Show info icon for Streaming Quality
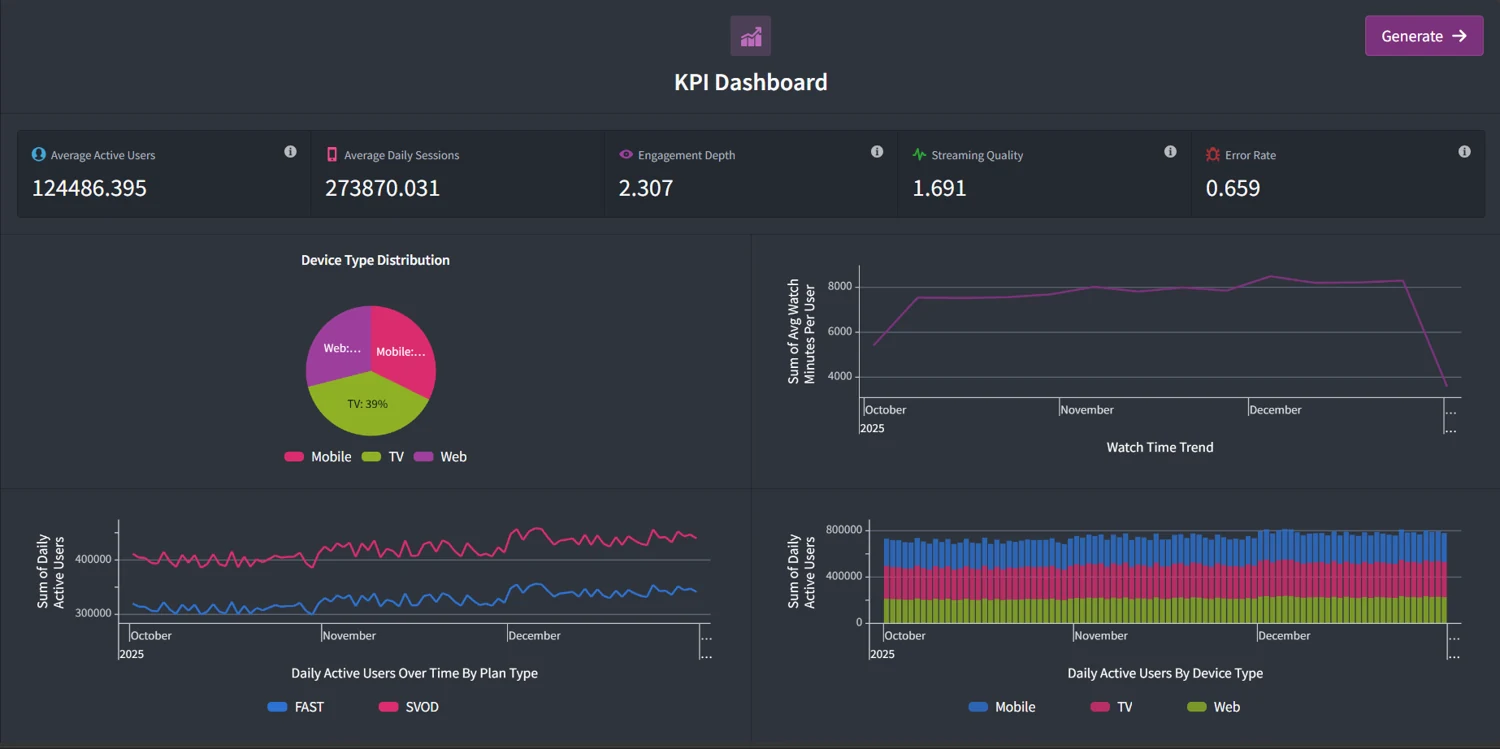This screenshot has width=1500, height=749. tap(1170, 152)
